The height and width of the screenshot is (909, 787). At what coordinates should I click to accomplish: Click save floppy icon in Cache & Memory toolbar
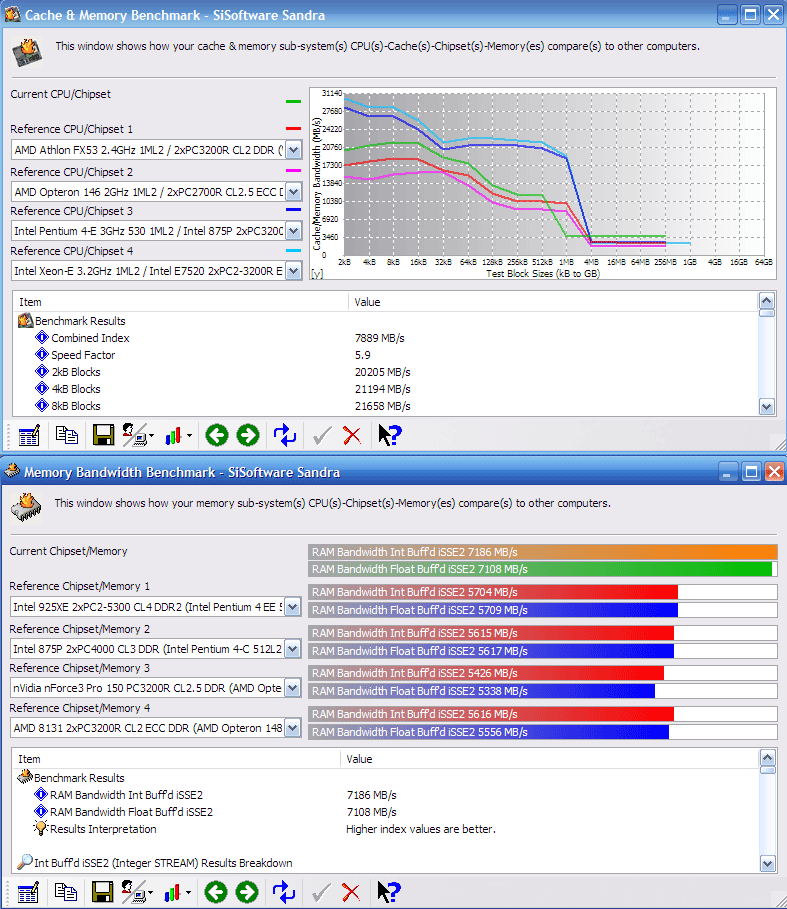coord(104,435)
